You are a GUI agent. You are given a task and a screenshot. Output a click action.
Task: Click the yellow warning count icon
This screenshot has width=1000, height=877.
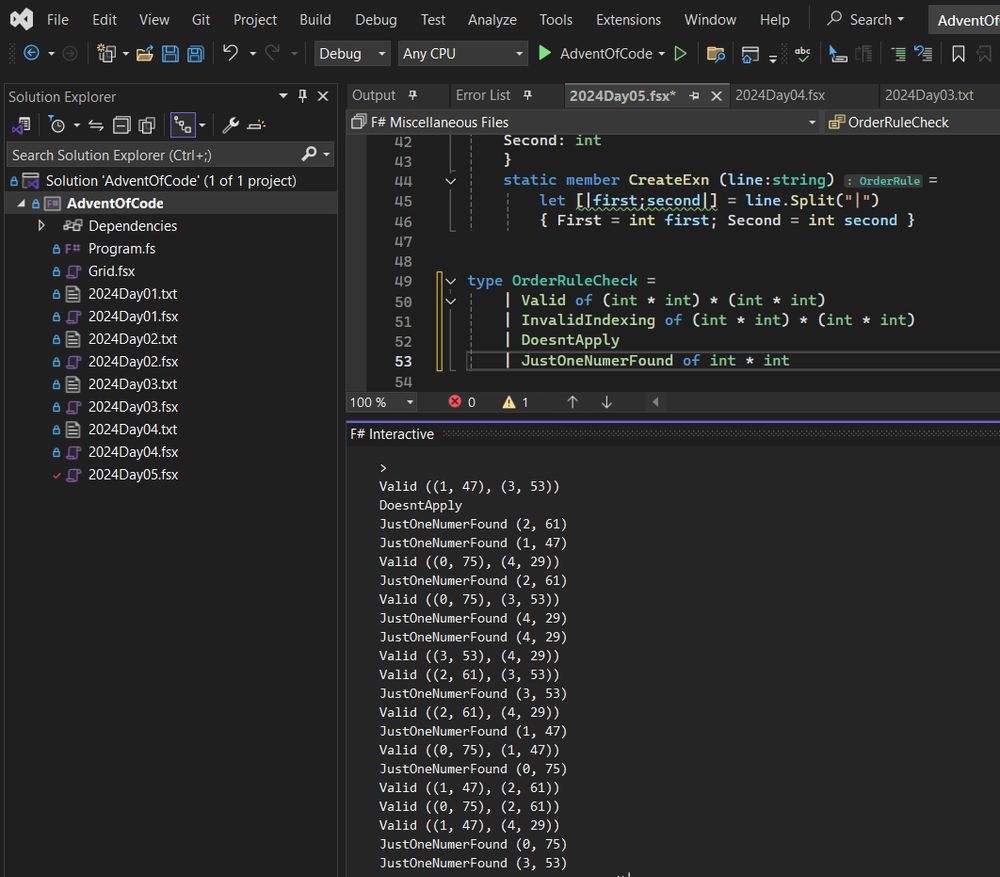(509, 402)
